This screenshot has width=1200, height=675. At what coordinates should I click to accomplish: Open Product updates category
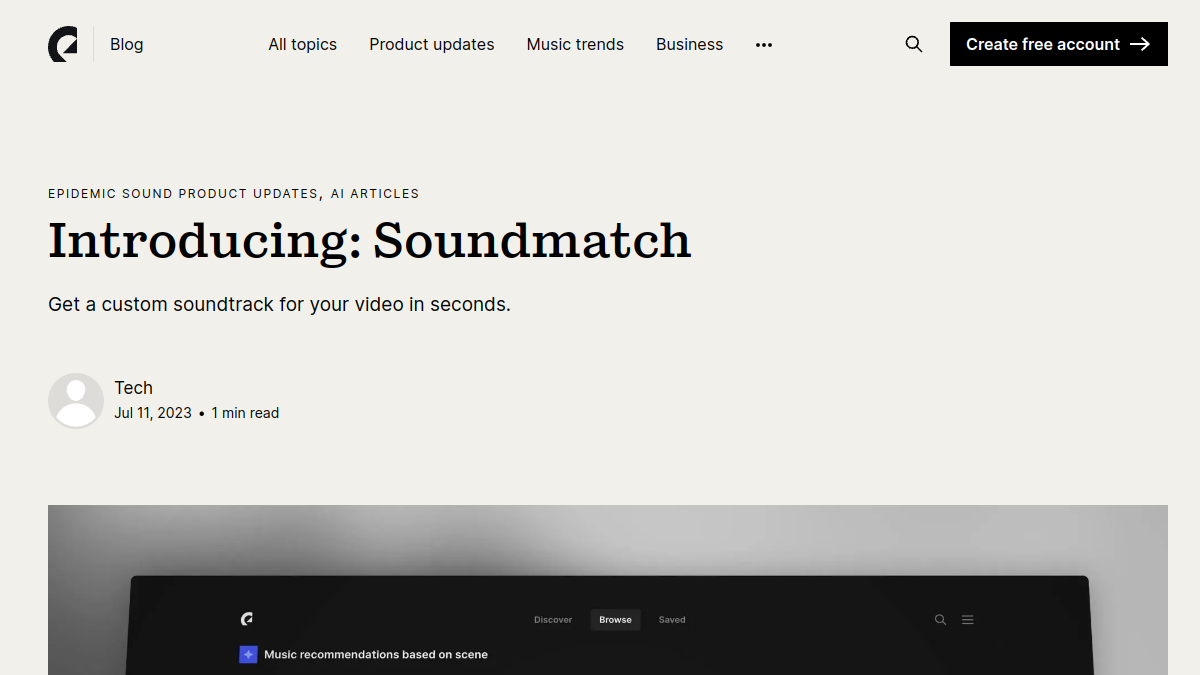point(432,44)
